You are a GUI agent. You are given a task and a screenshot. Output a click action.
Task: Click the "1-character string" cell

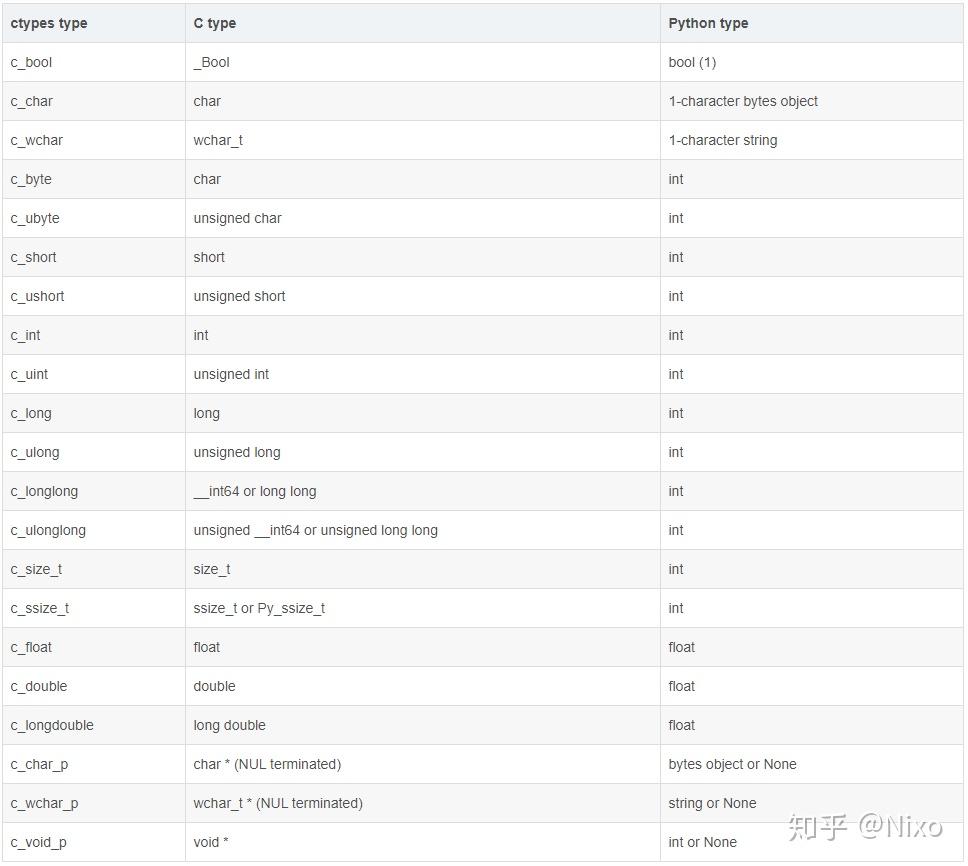coord(723,140)
